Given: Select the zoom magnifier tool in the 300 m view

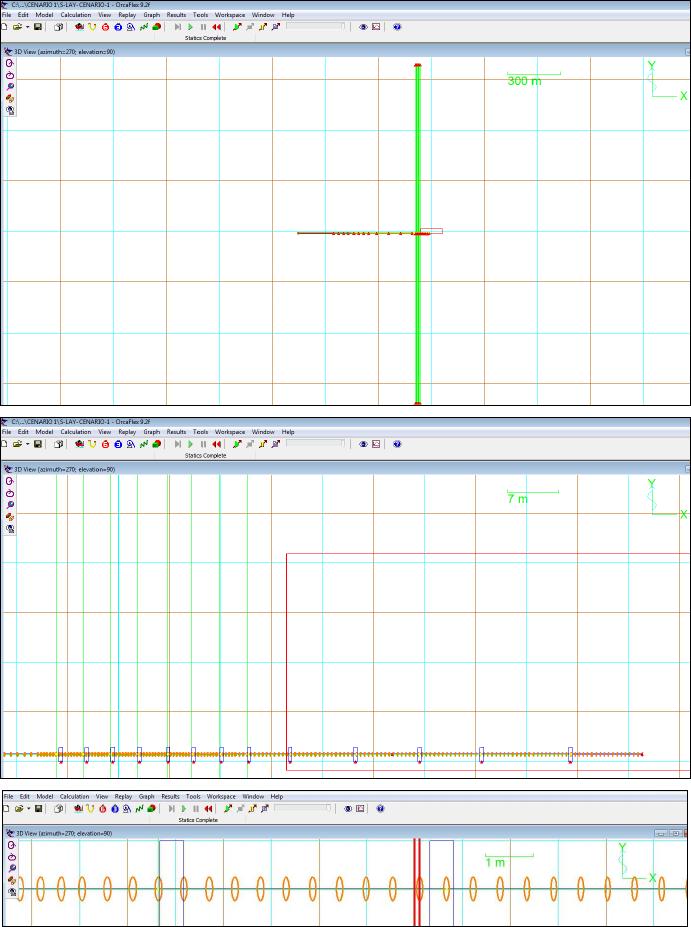Looking at the screenshot, I should 10,86.
